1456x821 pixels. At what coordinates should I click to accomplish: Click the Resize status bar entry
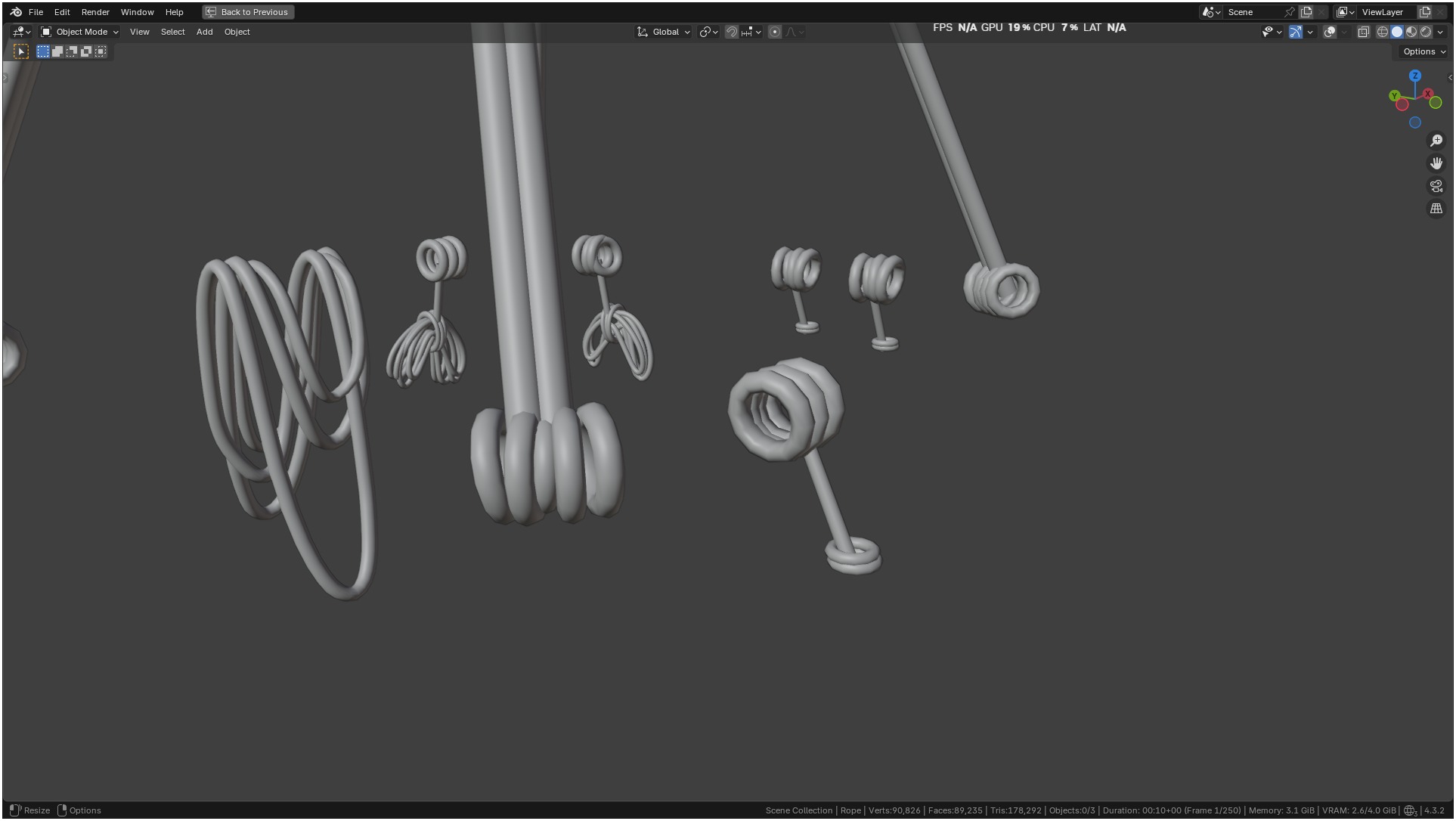tap(29, 810)
